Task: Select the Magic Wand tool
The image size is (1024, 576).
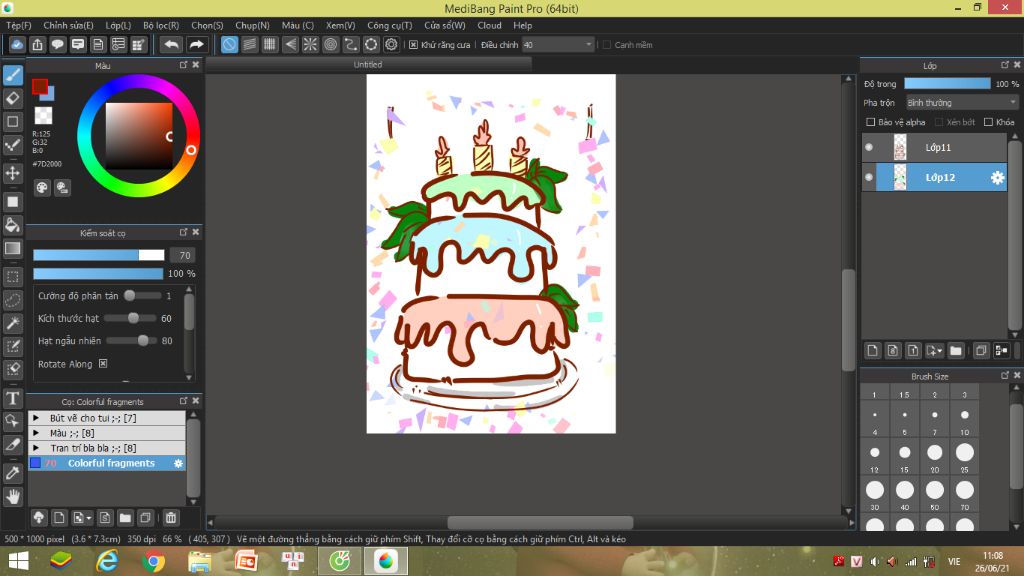Action: [x=12, y=323]
